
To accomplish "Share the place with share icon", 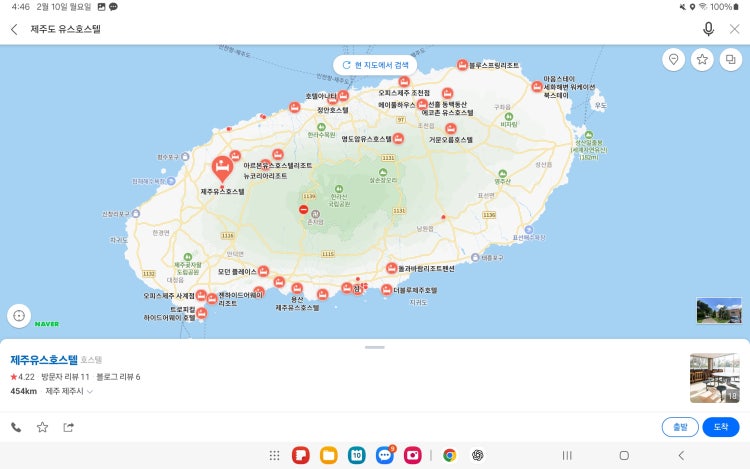I will tap(69, 427).
